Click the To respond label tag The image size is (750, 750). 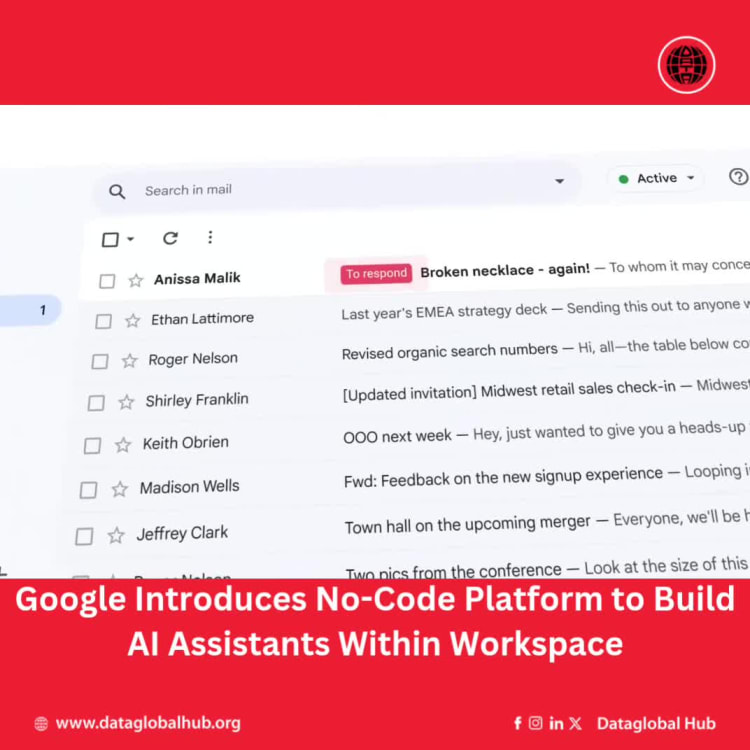click(376, 274)
